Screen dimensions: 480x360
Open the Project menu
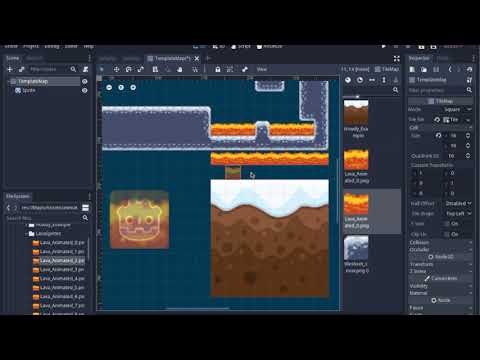(x=31, y=46)
